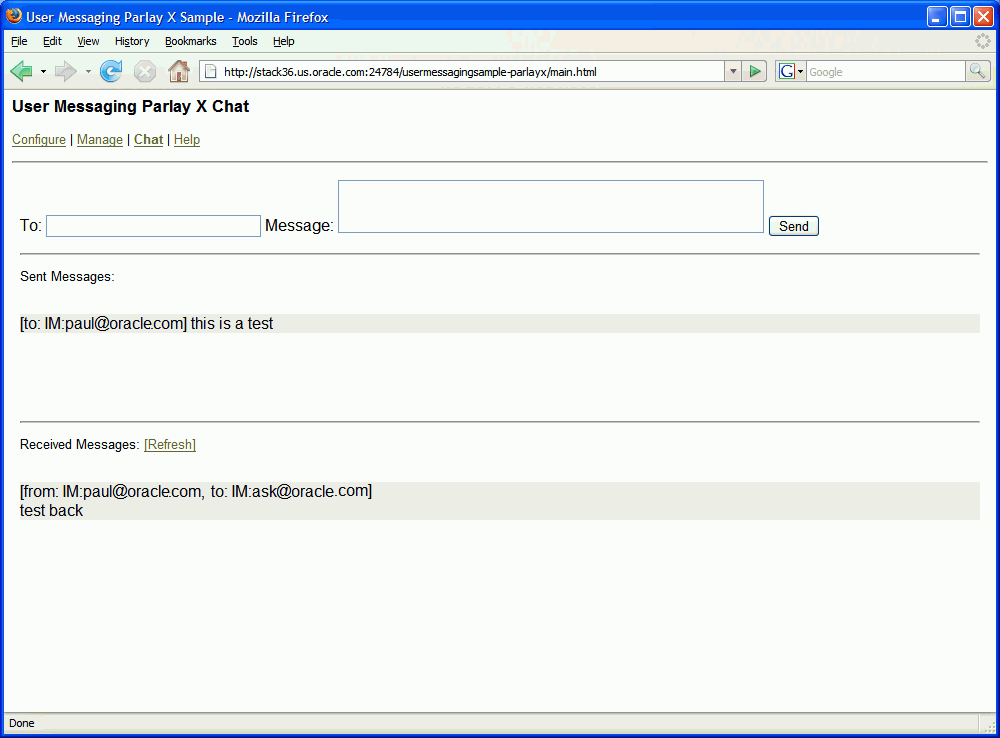Click the search magnifier icon

tap(978, 71)
